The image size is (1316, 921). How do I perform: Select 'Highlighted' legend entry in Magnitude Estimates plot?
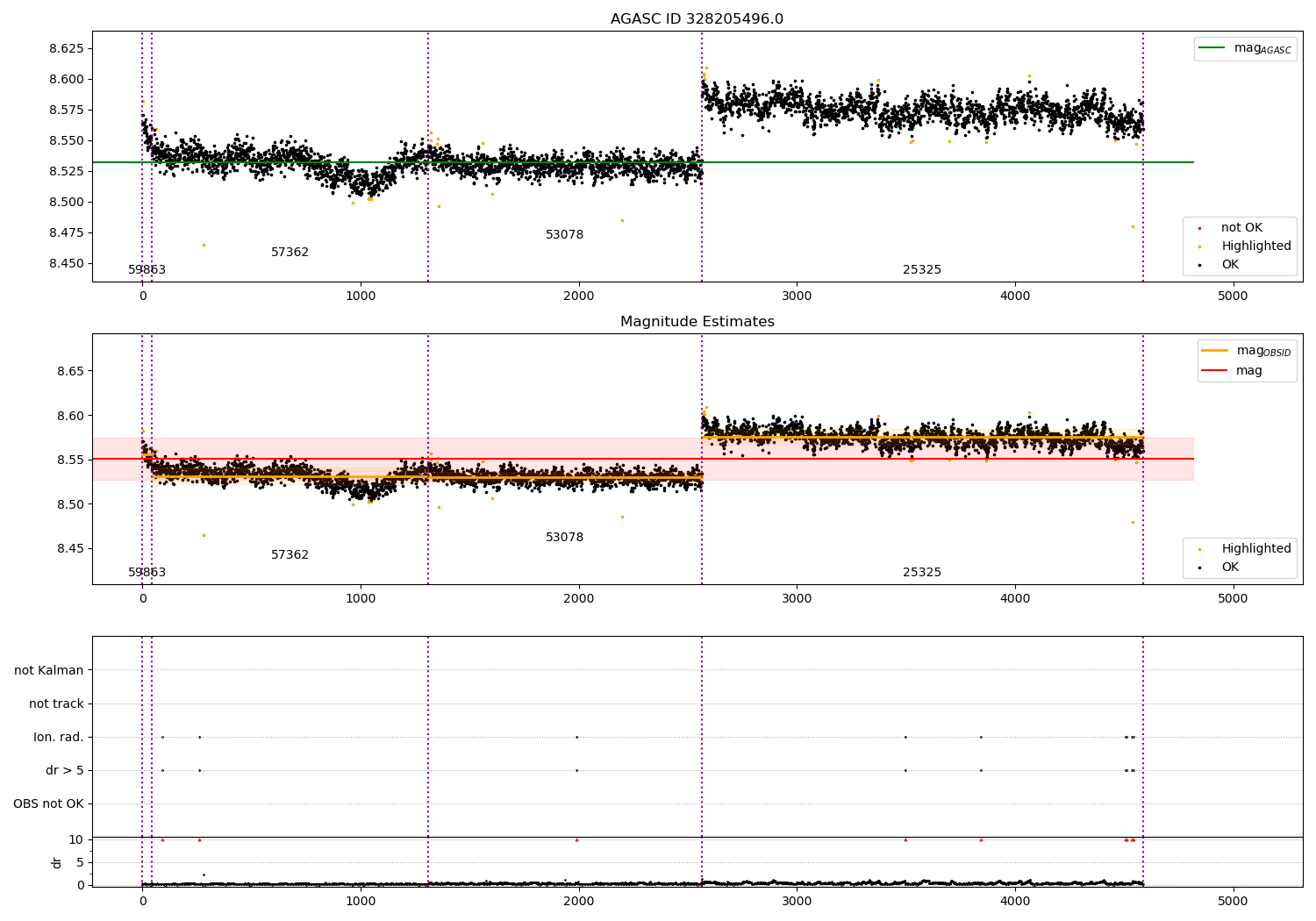click(x=1256, y=549)
